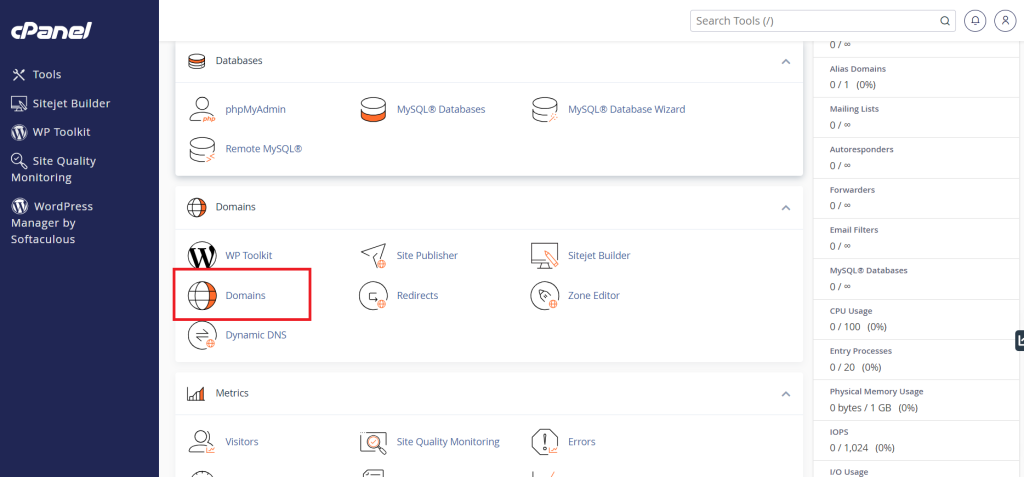Collapse the Domains section chevron
This screenshot has height=477, width=1024.
pos(786,208)
